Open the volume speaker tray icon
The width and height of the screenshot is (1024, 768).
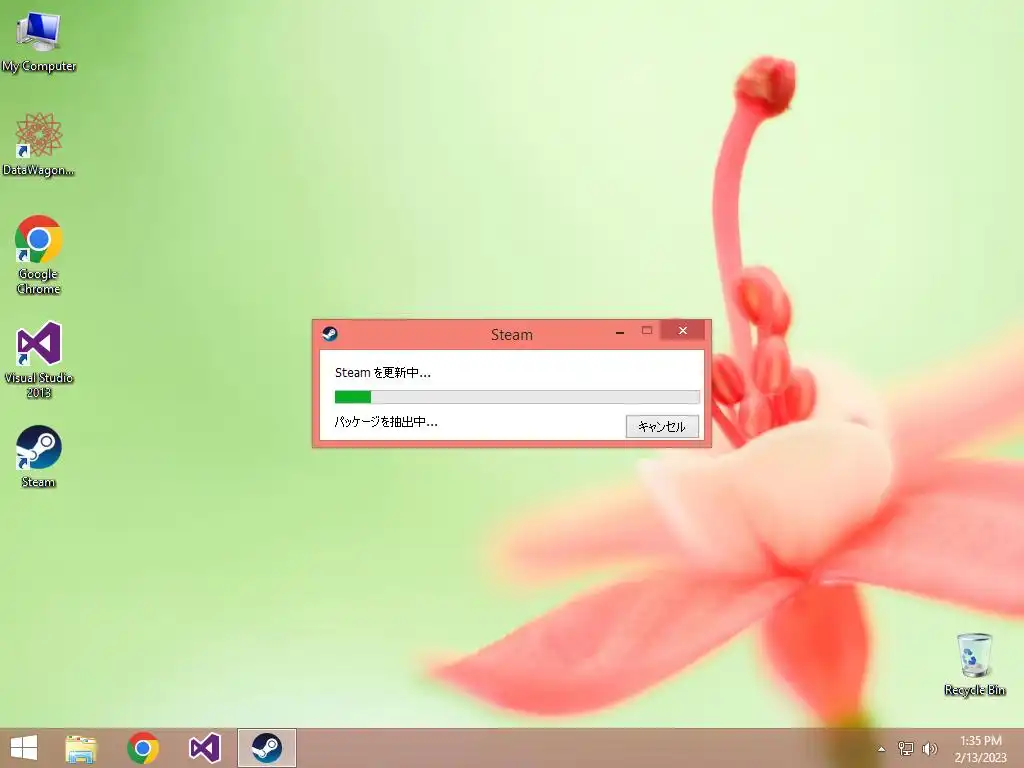(x=929, y=748)
